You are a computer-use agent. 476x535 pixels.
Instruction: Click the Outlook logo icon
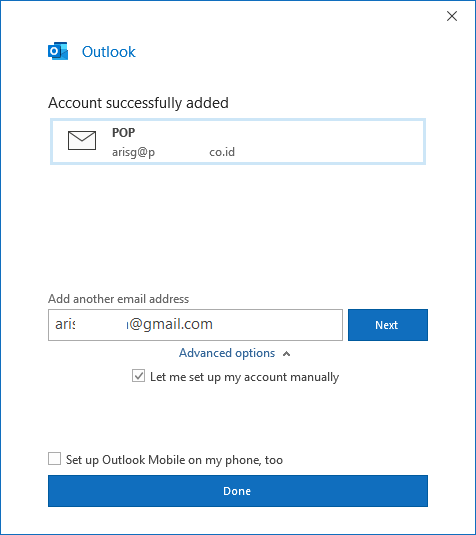[x=58, y=51]
